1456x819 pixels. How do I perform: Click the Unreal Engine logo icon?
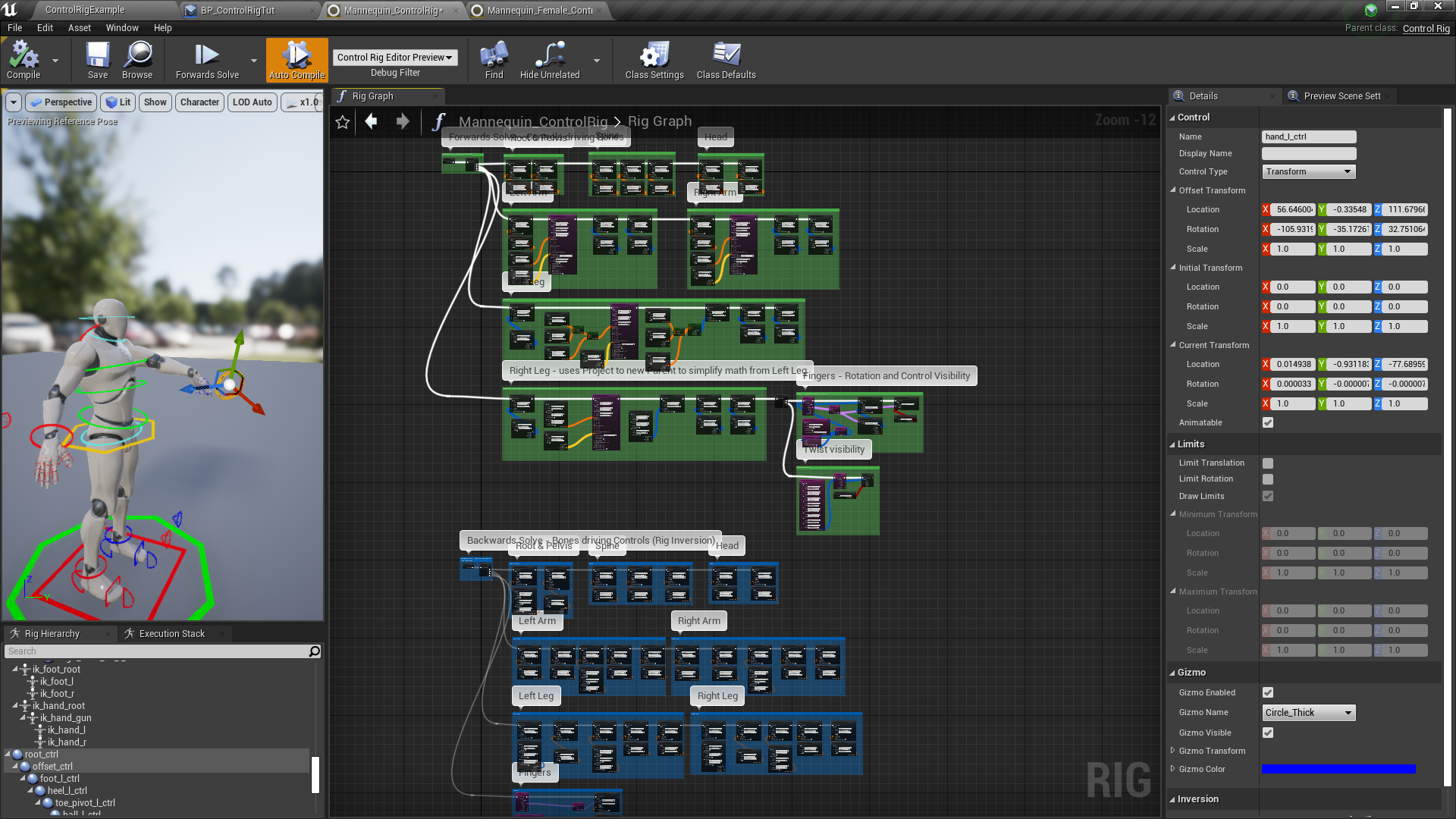coord(11,10)
